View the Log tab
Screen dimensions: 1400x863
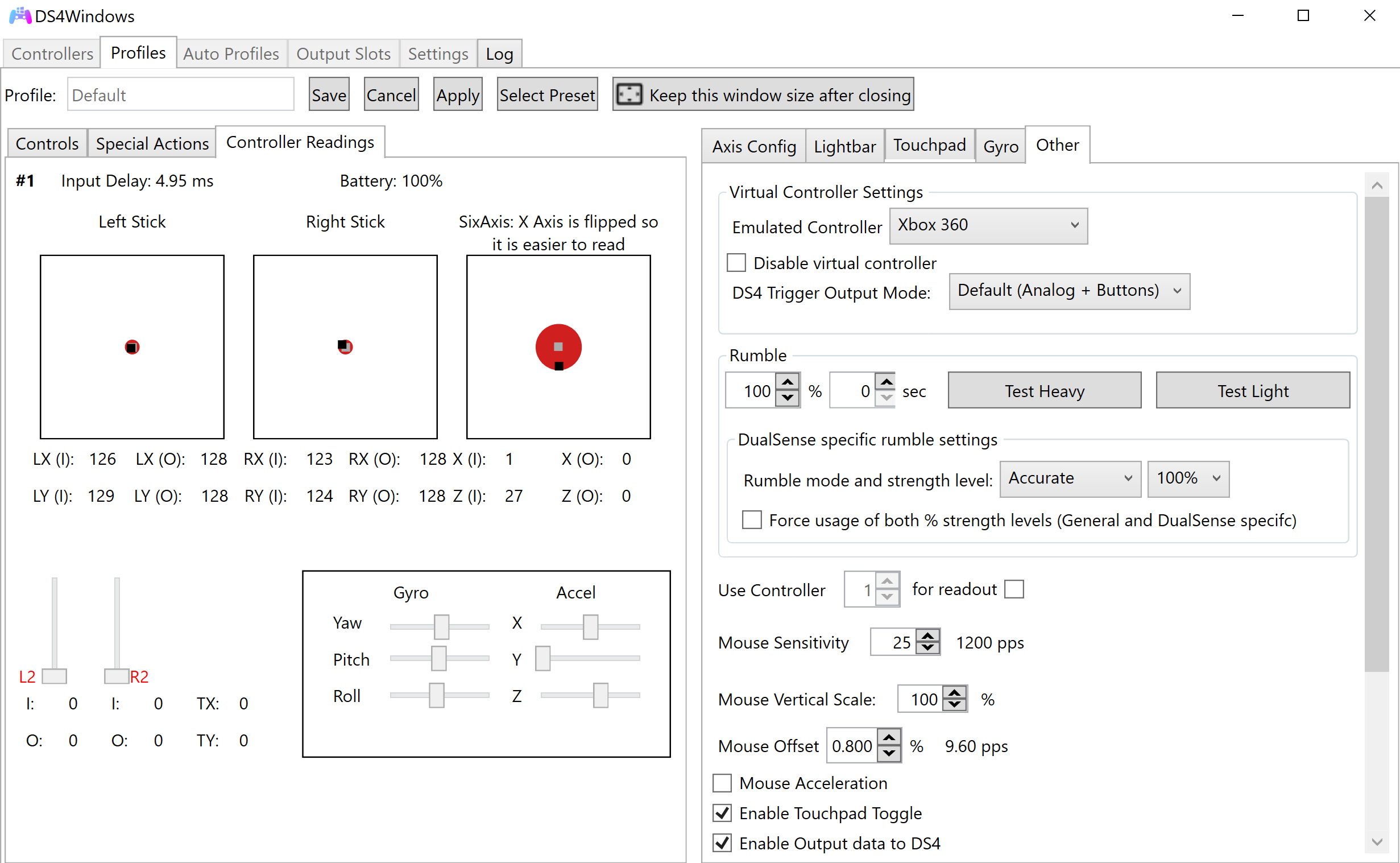point(500,53)
